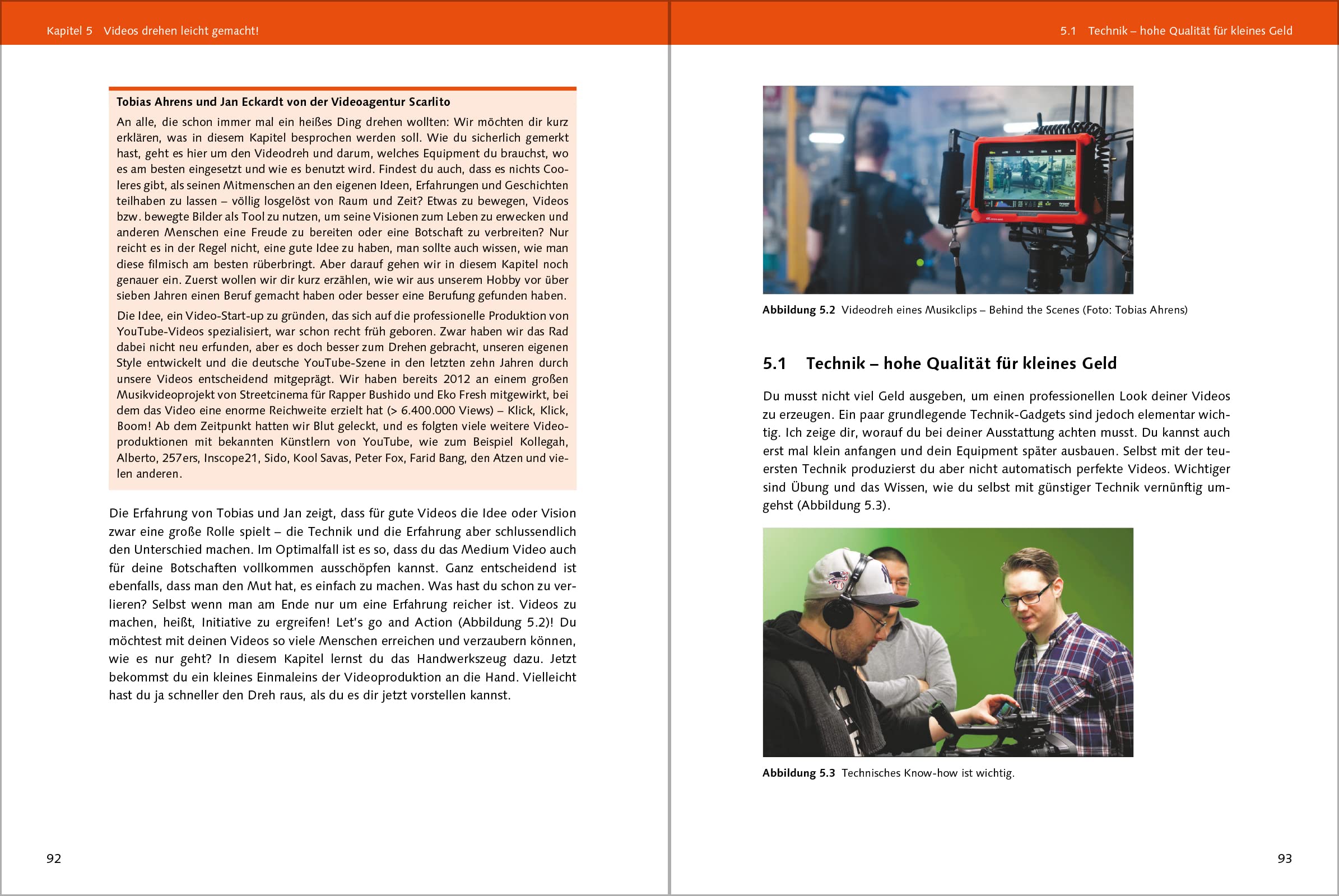
Task: Click the name "Eko Fresh"
Action: (463, 395)
